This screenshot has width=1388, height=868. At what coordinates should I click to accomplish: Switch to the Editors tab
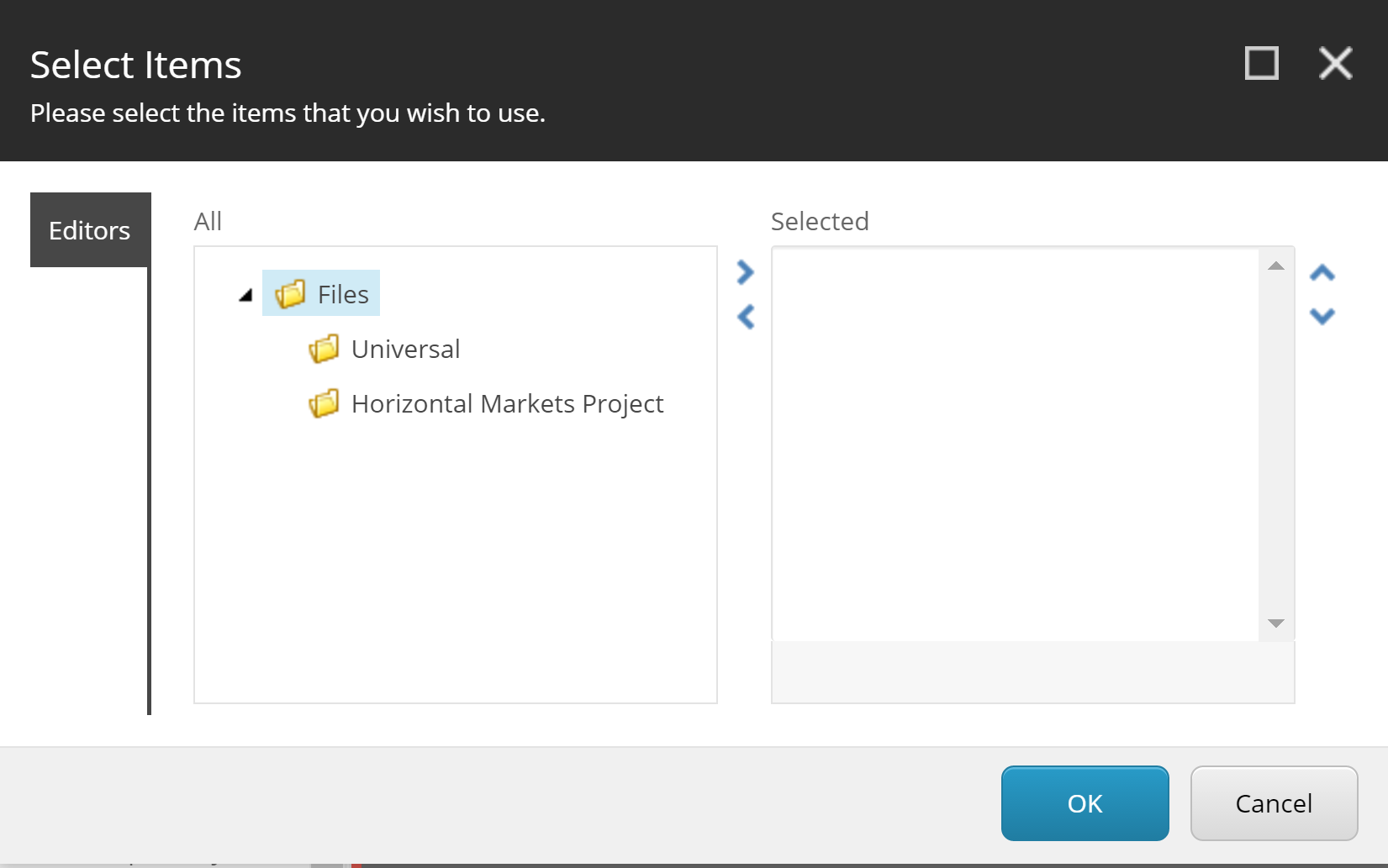89,229
